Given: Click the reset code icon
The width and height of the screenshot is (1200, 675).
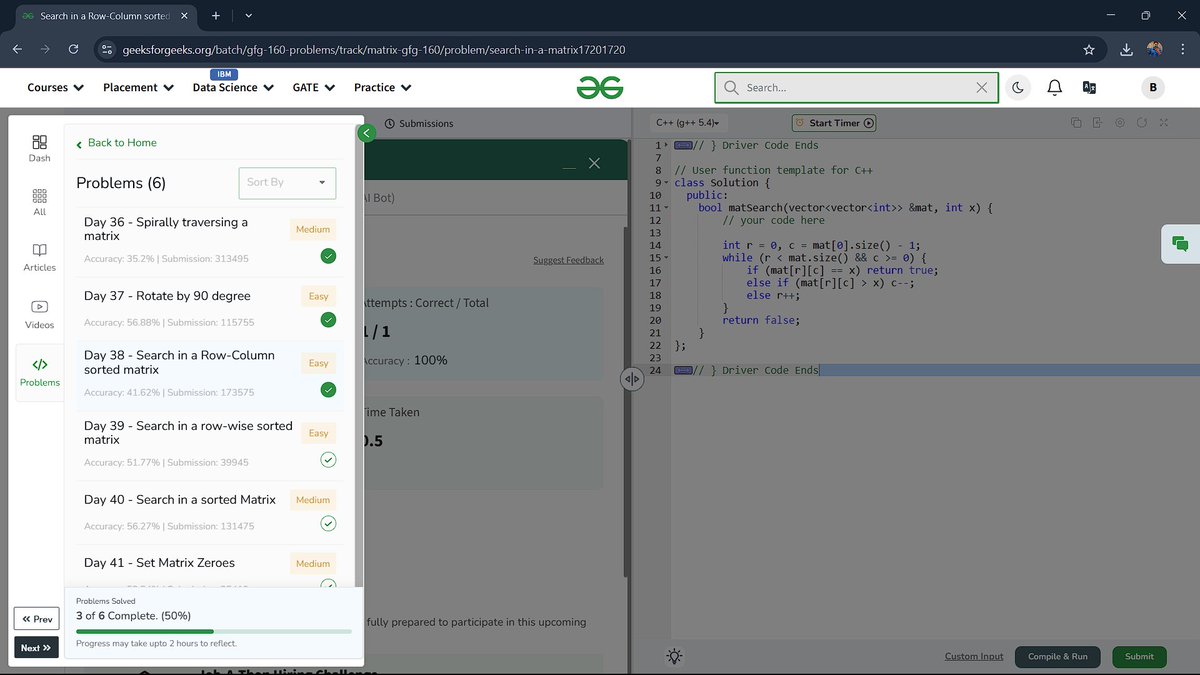Looking at the screenshot, I should [x=1141, y=123].
